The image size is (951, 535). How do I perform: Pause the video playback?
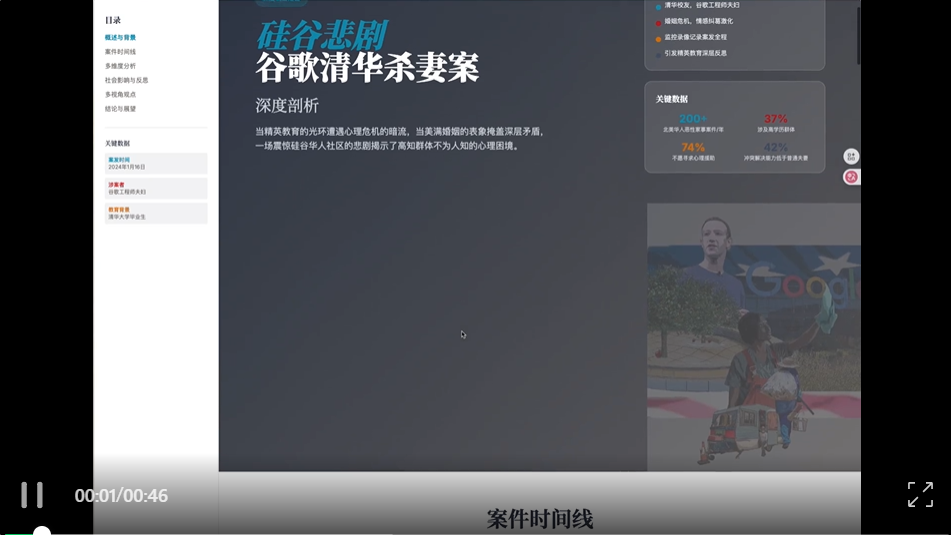coord(32,495)
